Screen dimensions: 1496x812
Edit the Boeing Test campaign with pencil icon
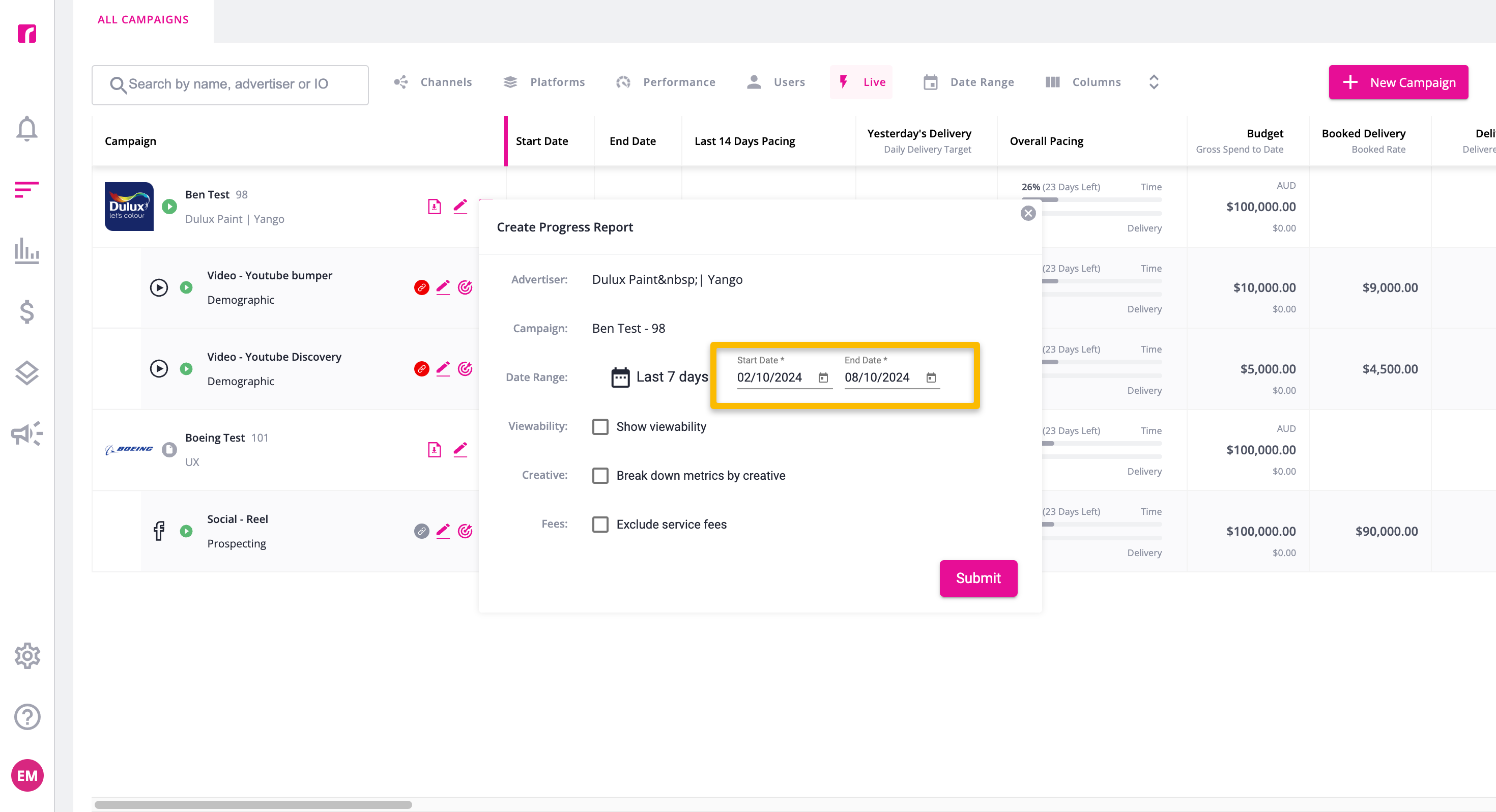460,450
